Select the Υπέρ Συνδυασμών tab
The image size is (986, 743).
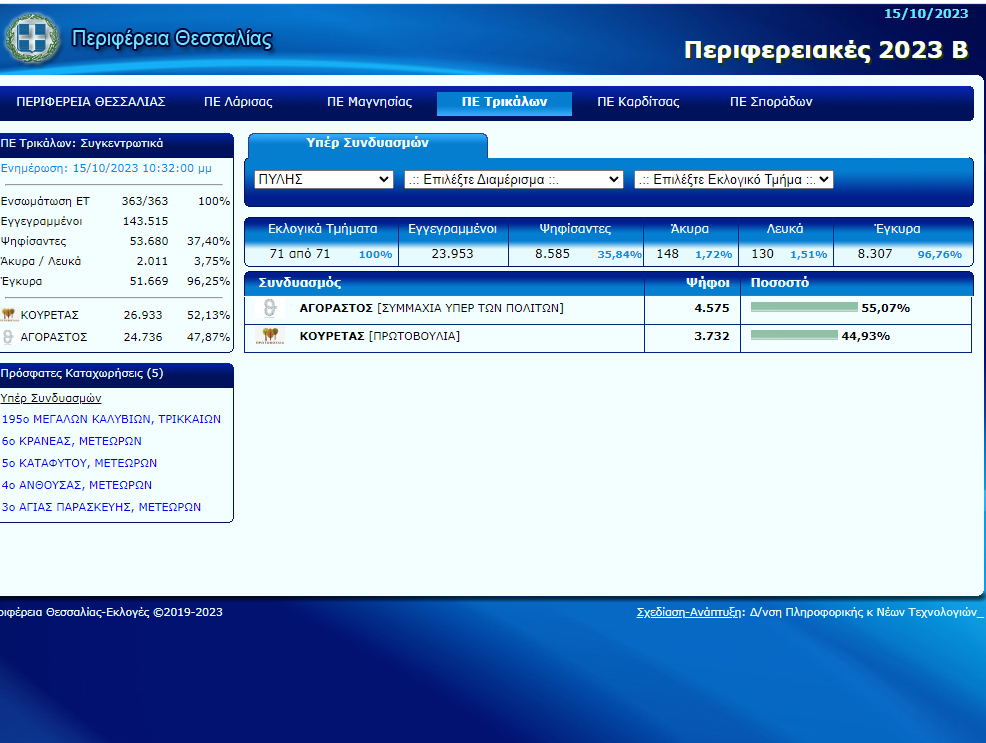[367, 144]
